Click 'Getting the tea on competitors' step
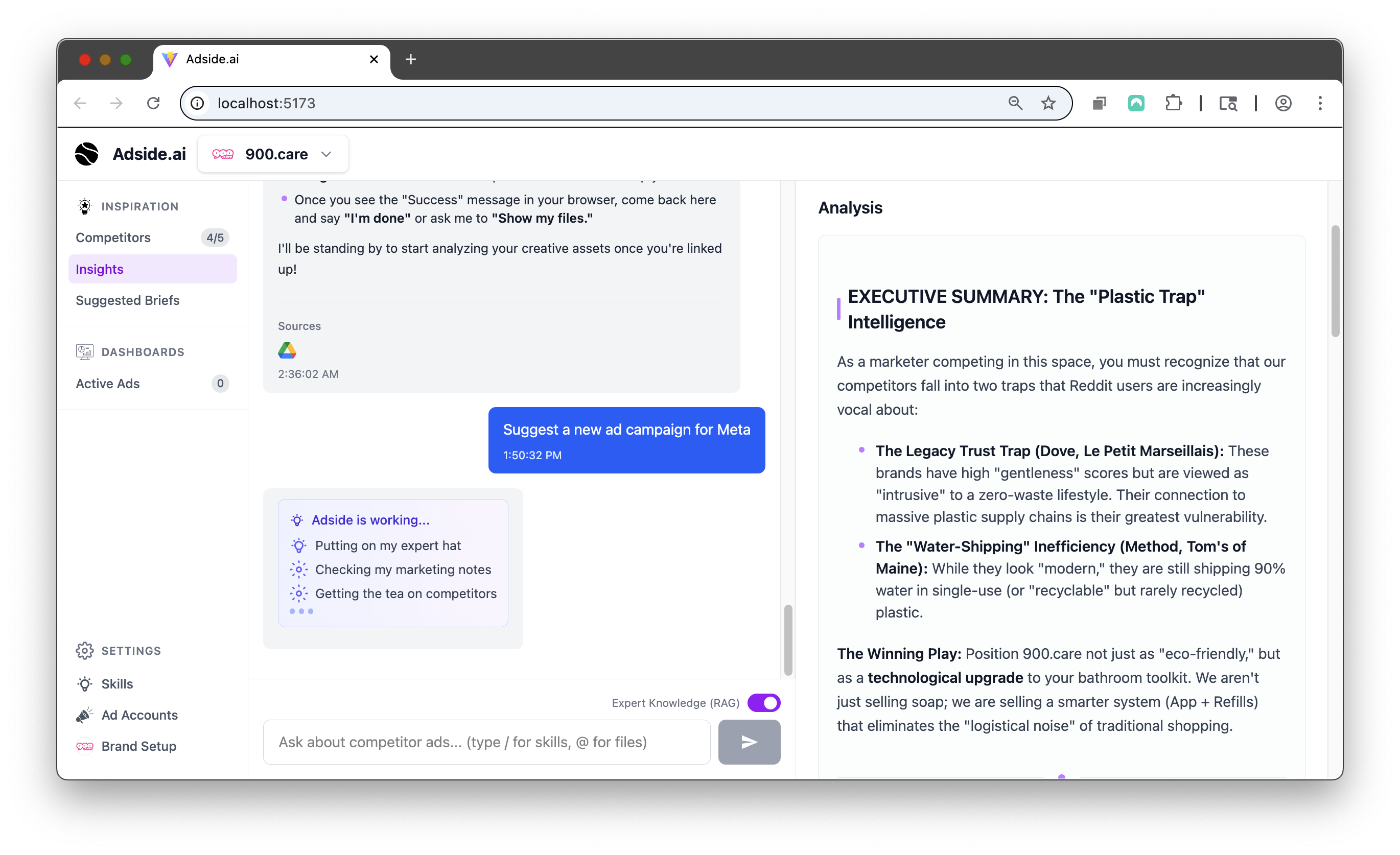 click(x=406, y=593)
